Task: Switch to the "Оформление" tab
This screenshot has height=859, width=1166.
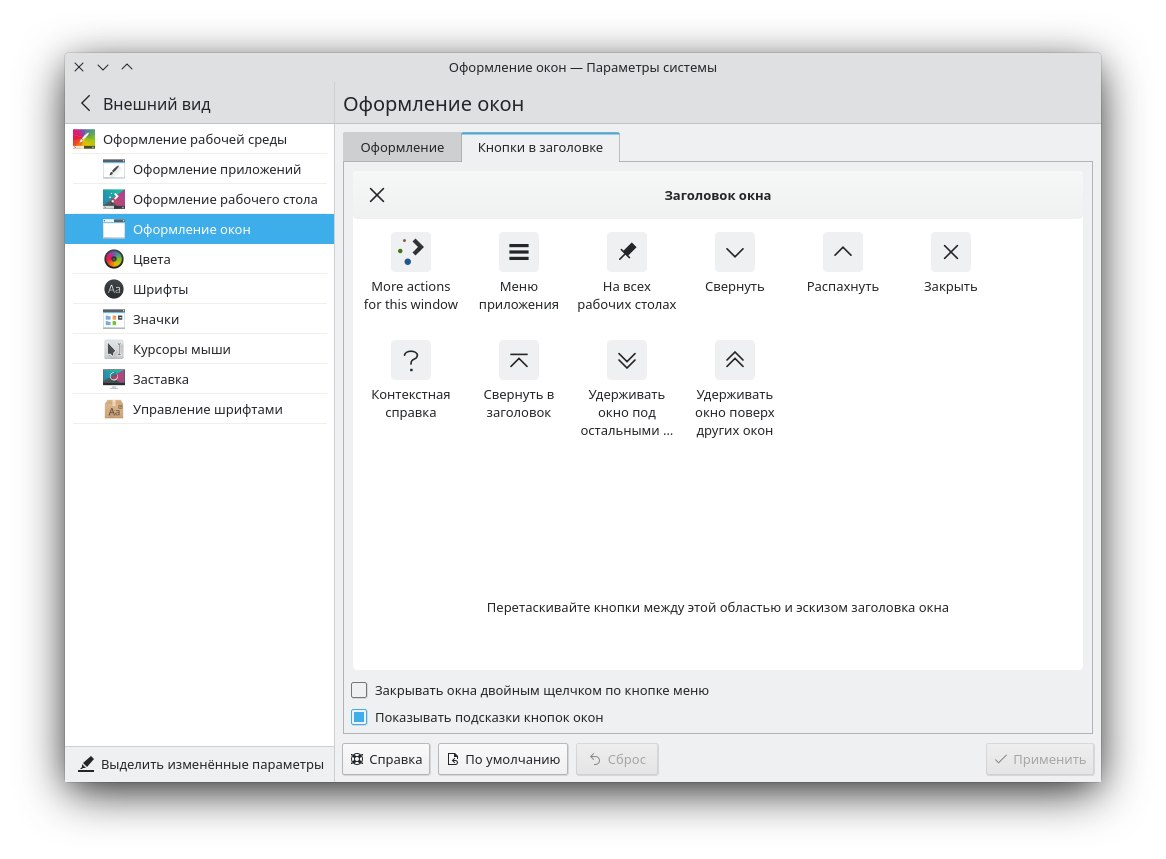Action: point(402,147)
